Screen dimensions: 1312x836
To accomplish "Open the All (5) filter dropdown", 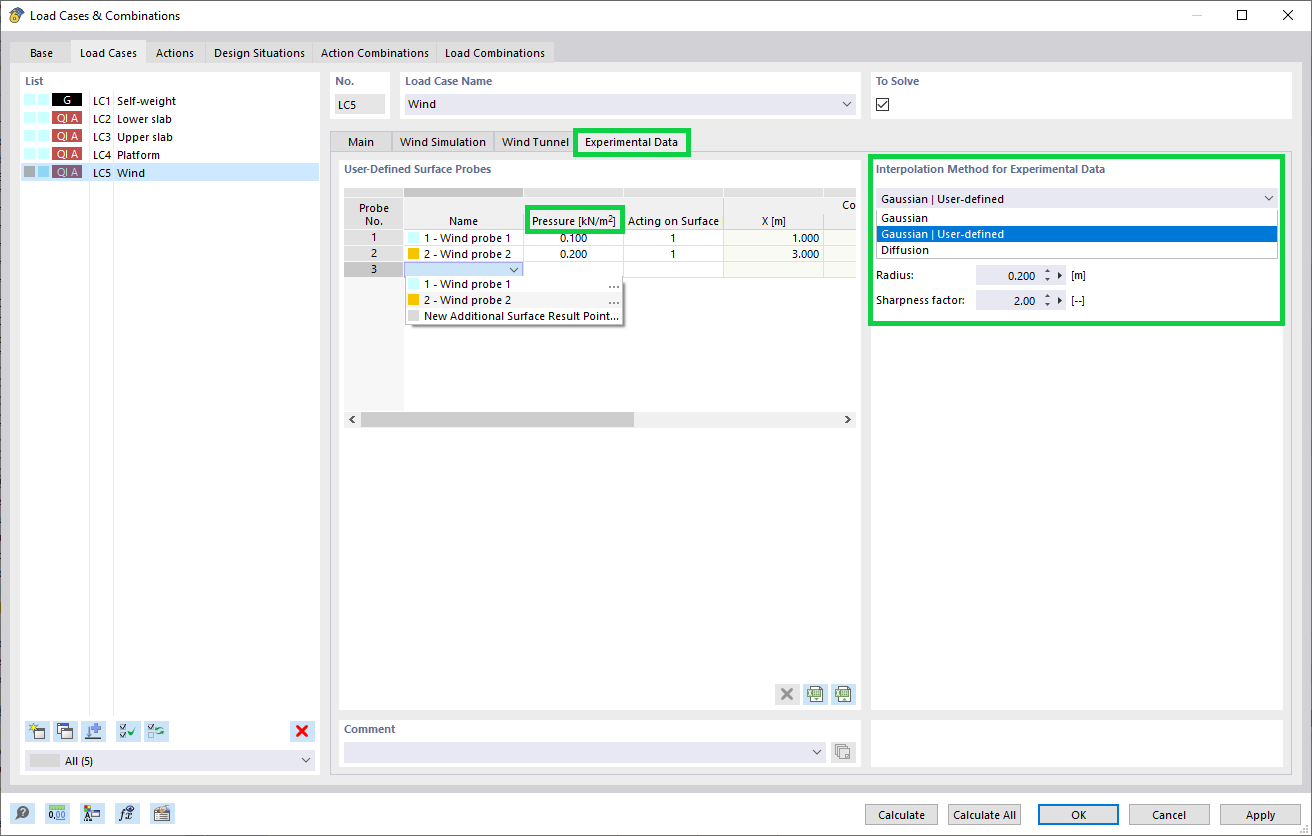I will 305,761.
